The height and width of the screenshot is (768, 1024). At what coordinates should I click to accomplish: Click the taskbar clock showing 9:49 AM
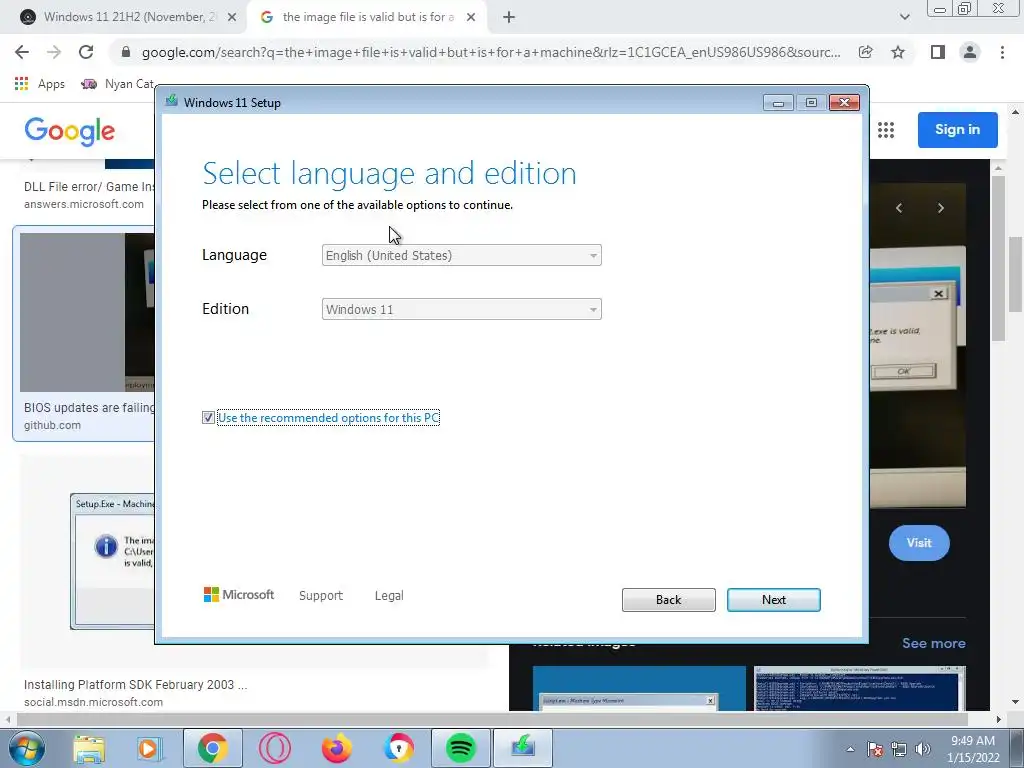[x=973, y=749]
